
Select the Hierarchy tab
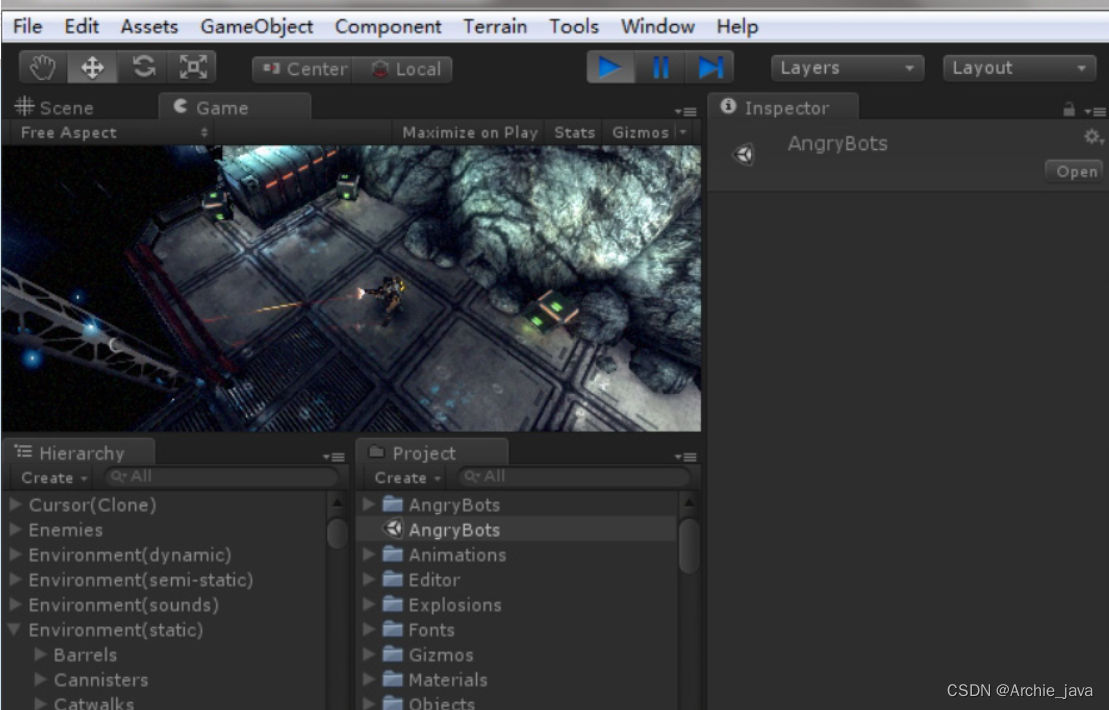[x=79, y=453]
